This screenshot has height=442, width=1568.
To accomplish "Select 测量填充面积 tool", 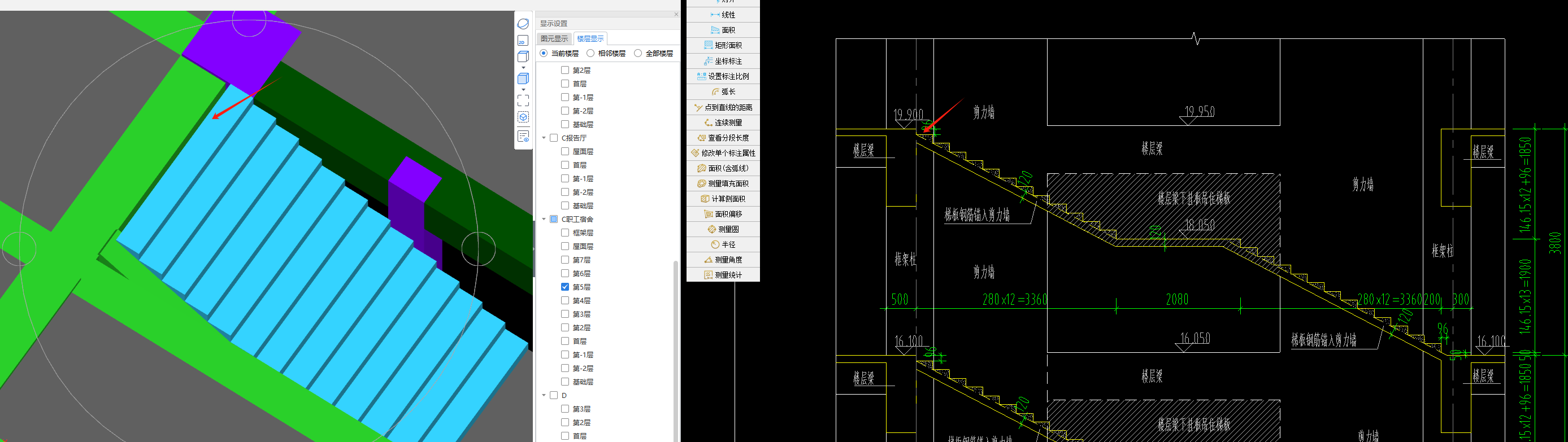I will click(723, 183).
